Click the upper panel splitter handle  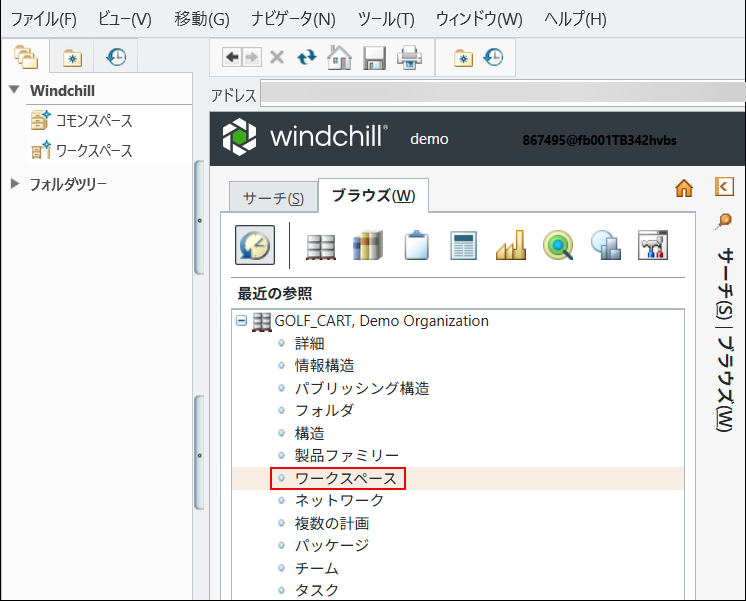pyautogui.click(x=199, y=218)
